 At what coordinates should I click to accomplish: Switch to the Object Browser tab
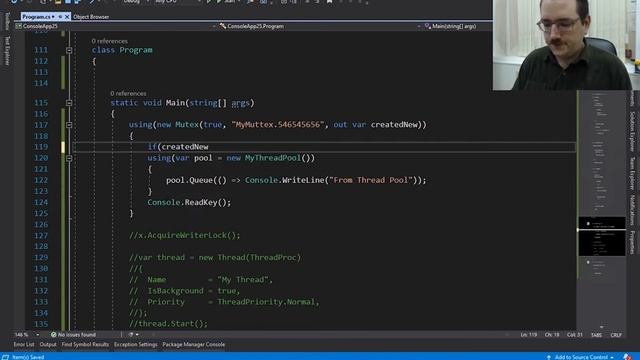(91, 17)
